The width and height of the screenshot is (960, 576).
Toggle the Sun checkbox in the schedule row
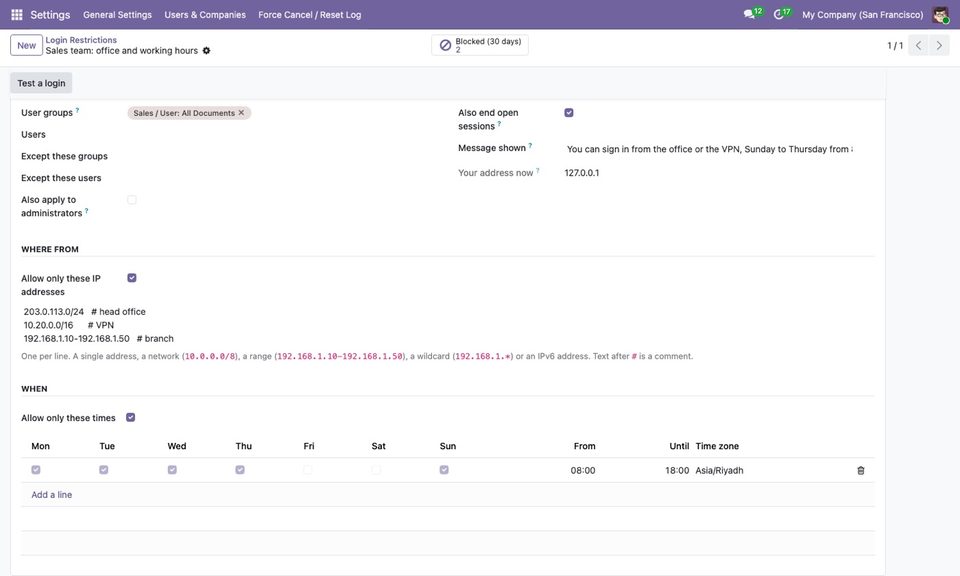pos(444,470)
